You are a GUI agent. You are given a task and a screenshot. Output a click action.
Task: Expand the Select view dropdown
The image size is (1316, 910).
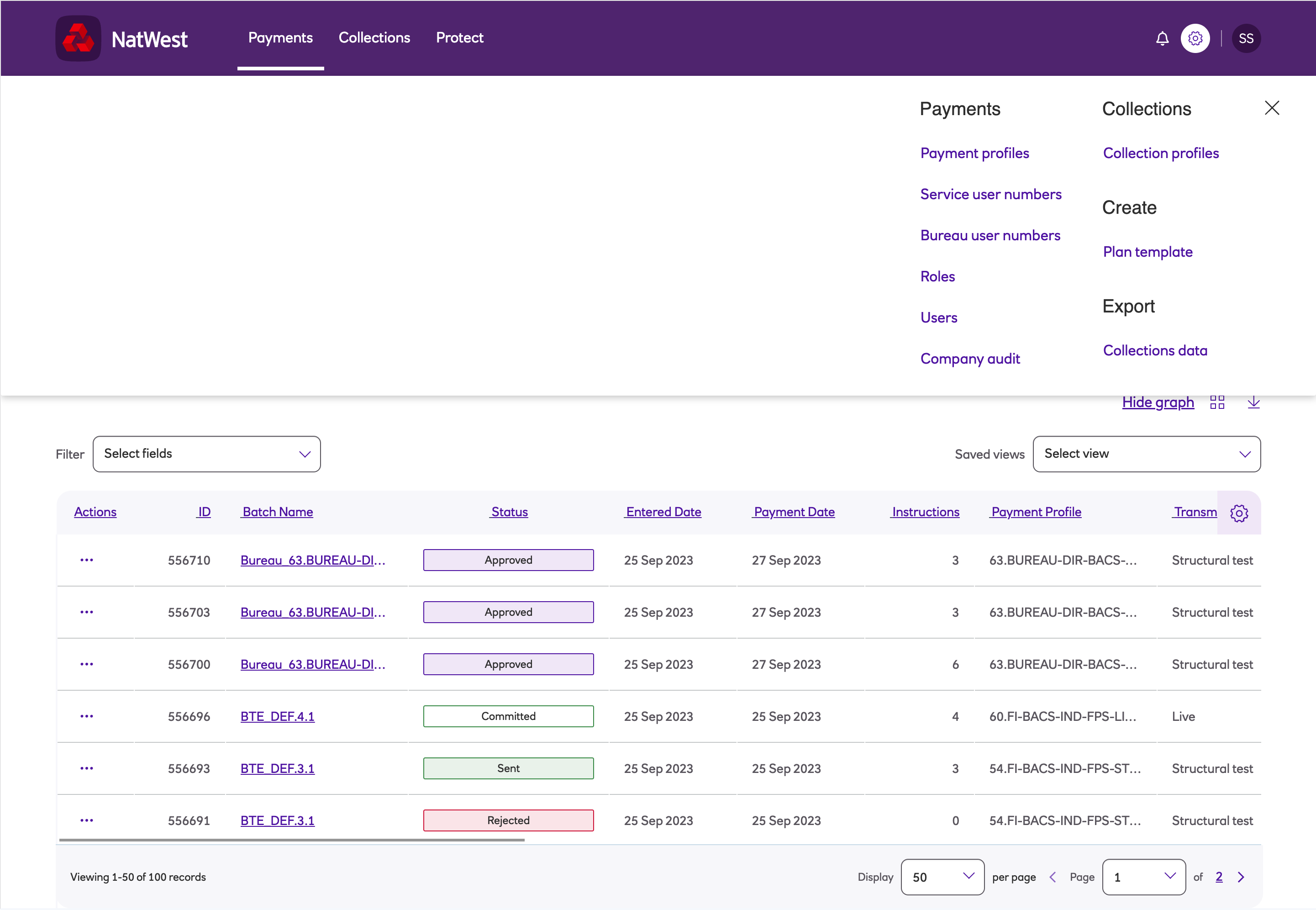tap(1146, 454)
